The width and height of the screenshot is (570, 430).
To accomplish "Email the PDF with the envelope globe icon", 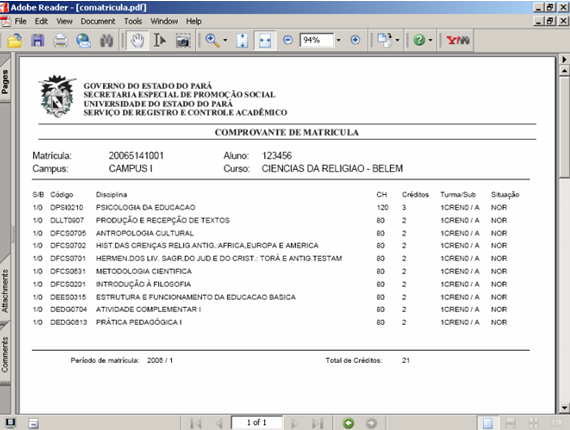I will tap(83, 40).
